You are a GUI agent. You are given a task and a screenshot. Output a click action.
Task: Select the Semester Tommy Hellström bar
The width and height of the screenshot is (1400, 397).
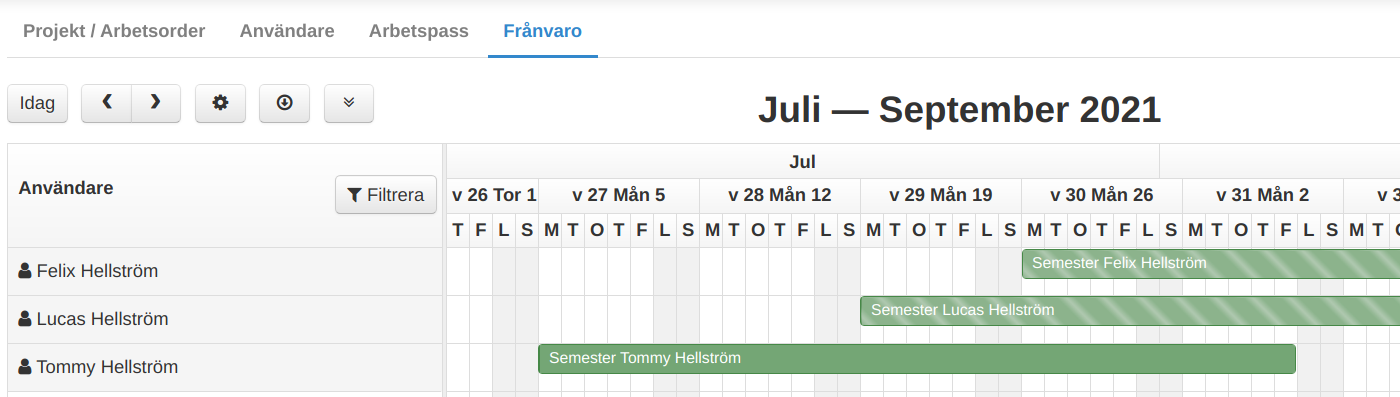pos(917,358)
